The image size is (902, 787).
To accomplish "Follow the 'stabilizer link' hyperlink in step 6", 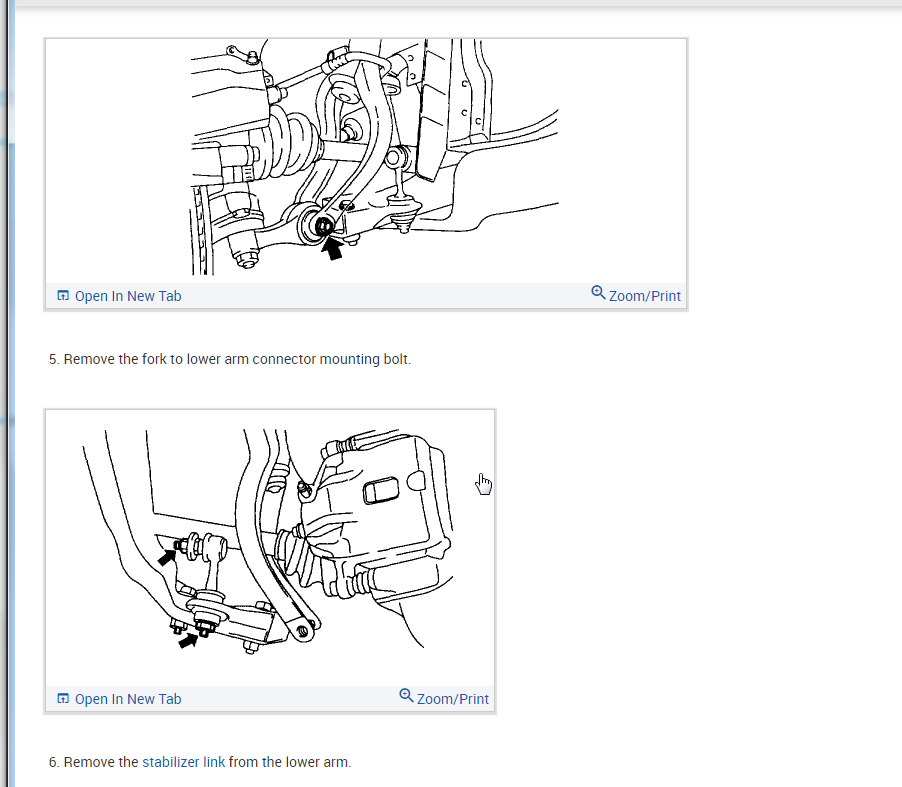I will click(x=184, y=762).
